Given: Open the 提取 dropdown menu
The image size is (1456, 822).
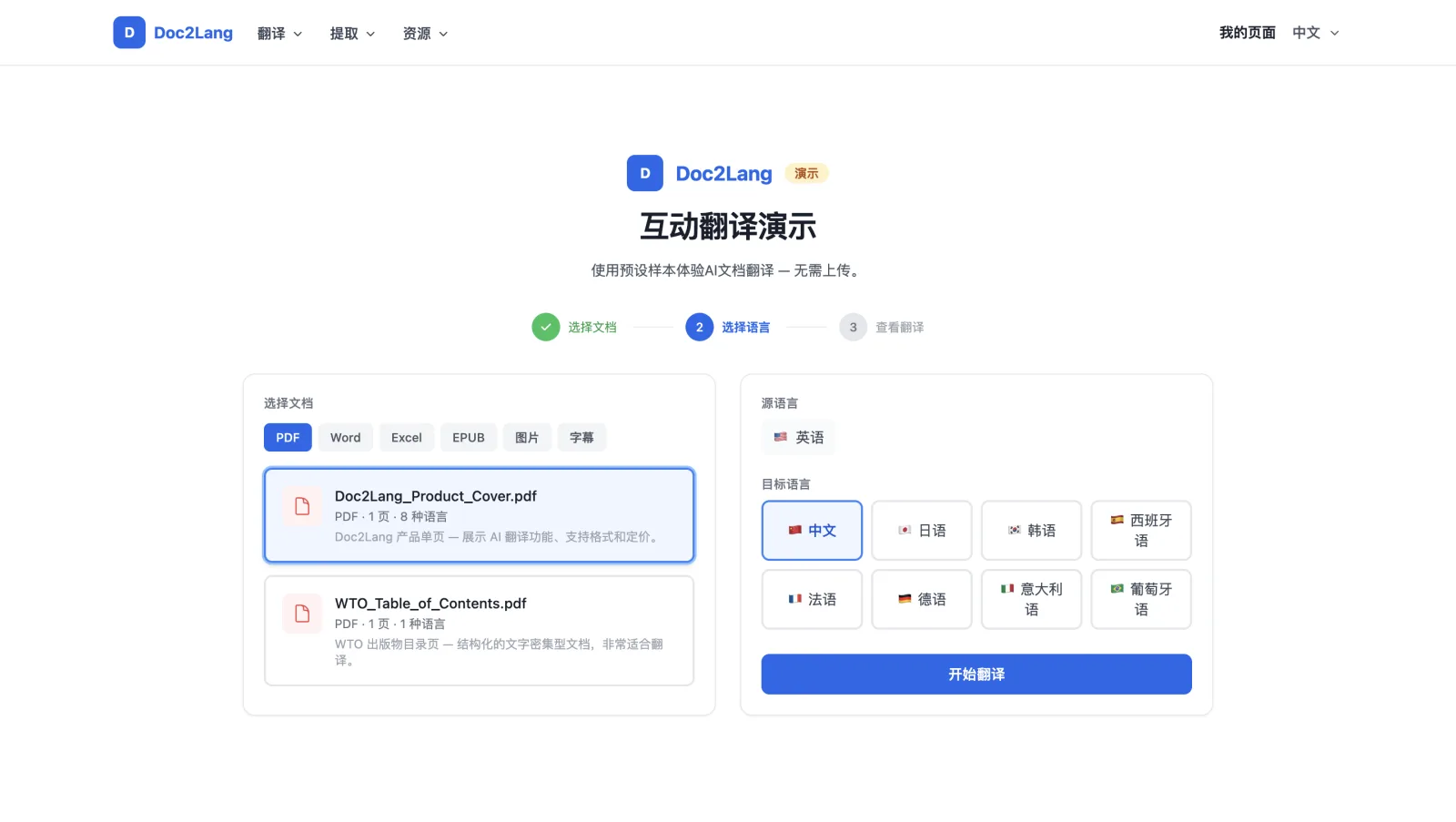Looking at the screenshot, I should point(352,34).
